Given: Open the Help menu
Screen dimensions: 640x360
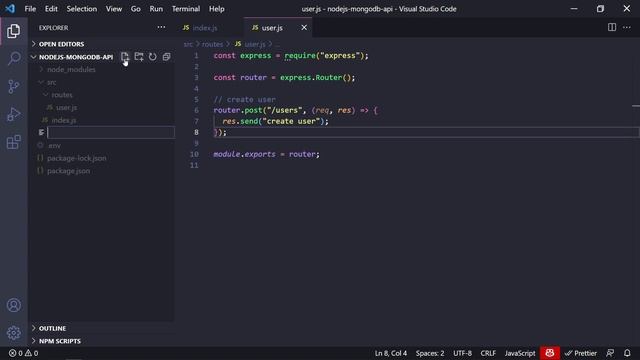Looking at the screenshot, I should point(217,9).
